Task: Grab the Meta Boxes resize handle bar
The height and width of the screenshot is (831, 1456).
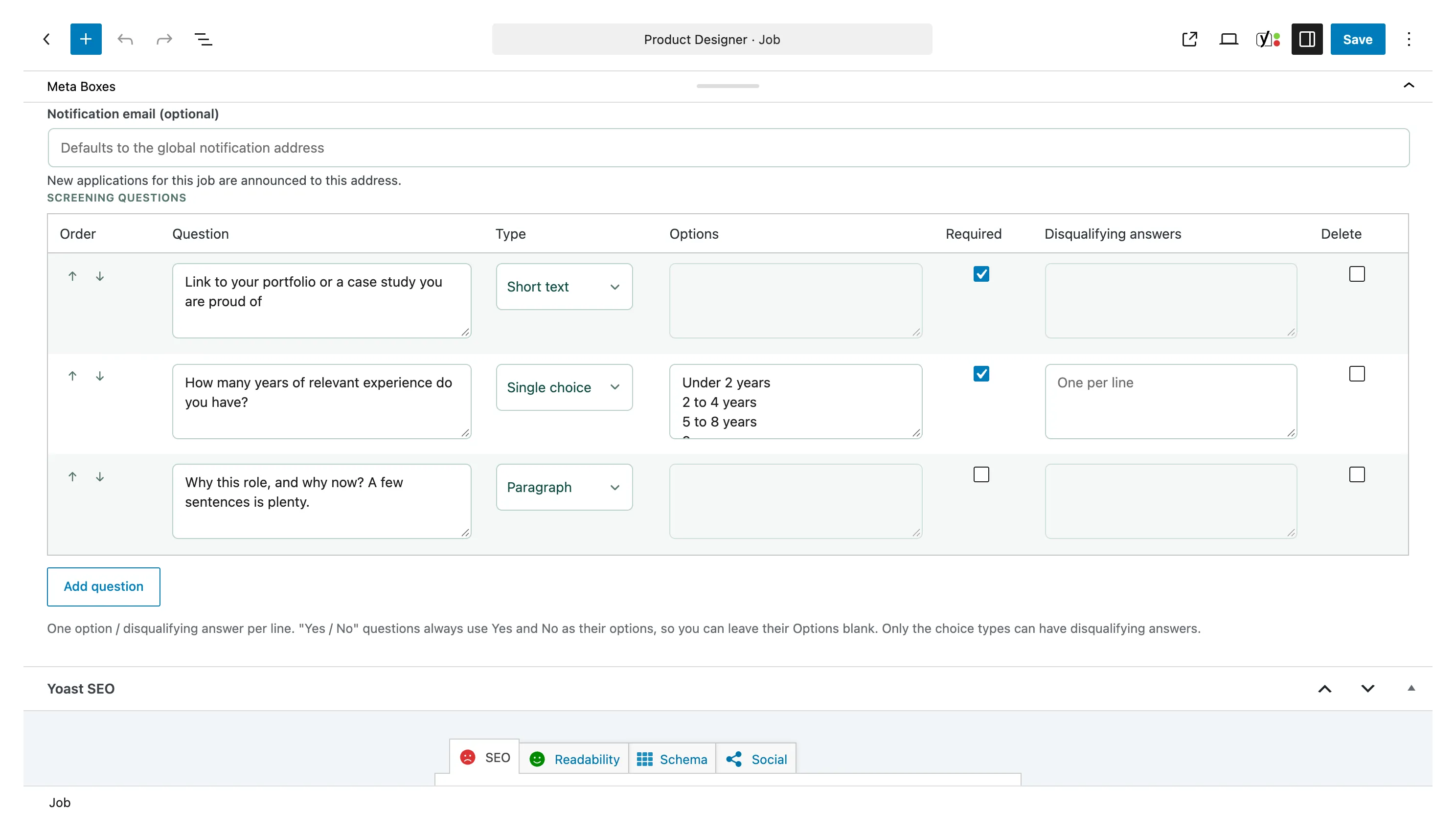Action: coord(728,86)
